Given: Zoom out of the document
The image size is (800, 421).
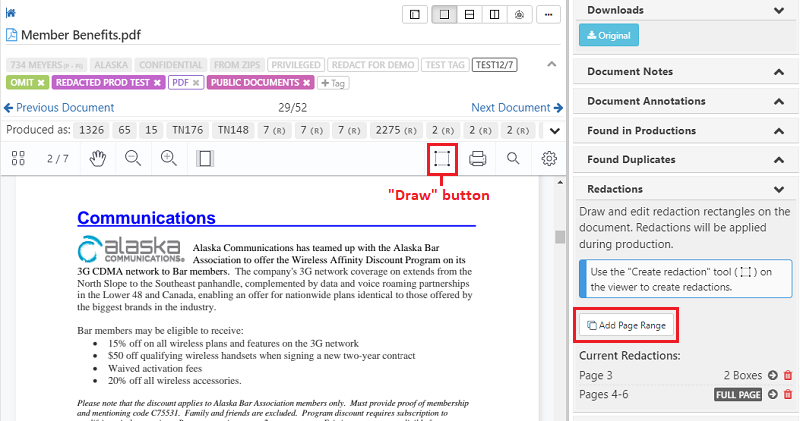Looking at the screenshot, I should [133, 158].
